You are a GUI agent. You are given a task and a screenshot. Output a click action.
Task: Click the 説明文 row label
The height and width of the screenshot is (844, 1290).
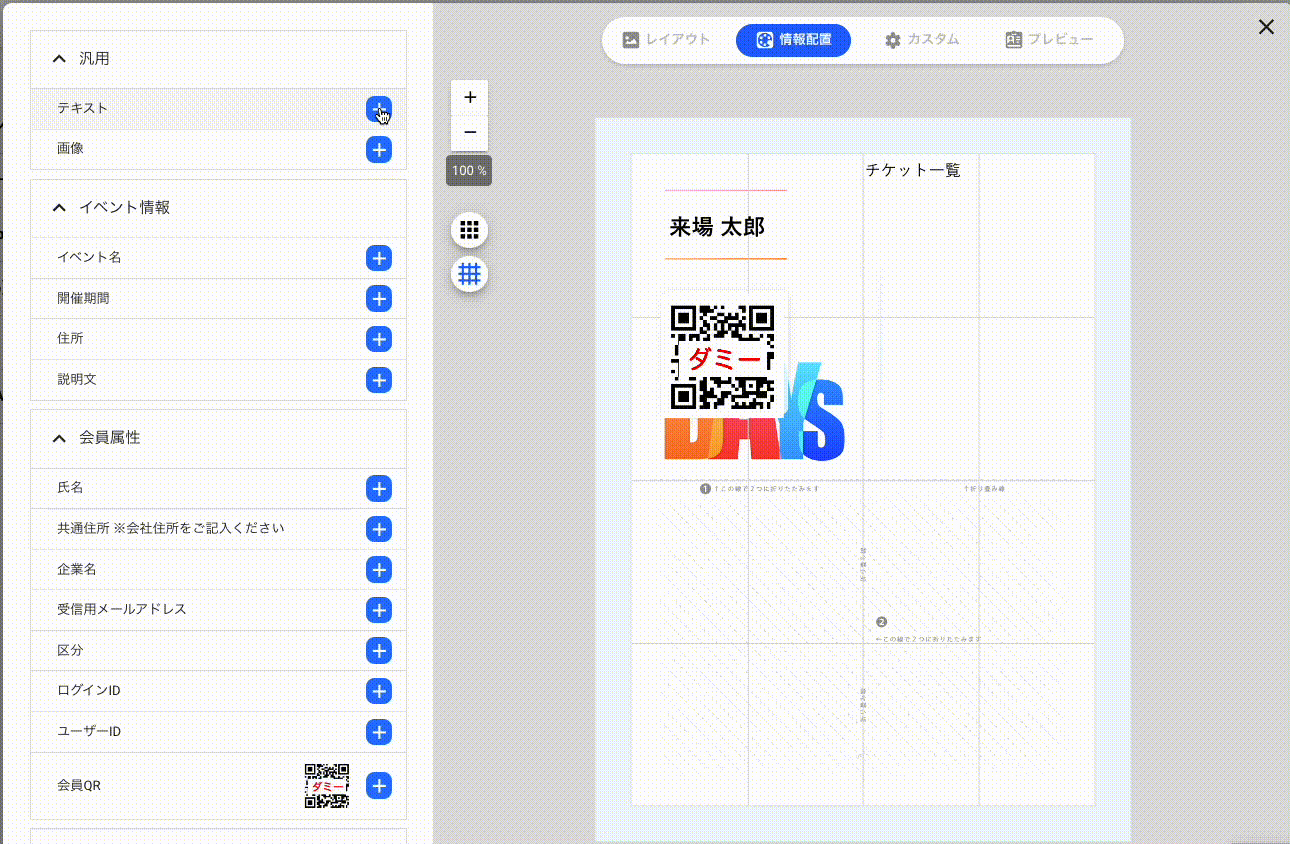pos(77,379)
